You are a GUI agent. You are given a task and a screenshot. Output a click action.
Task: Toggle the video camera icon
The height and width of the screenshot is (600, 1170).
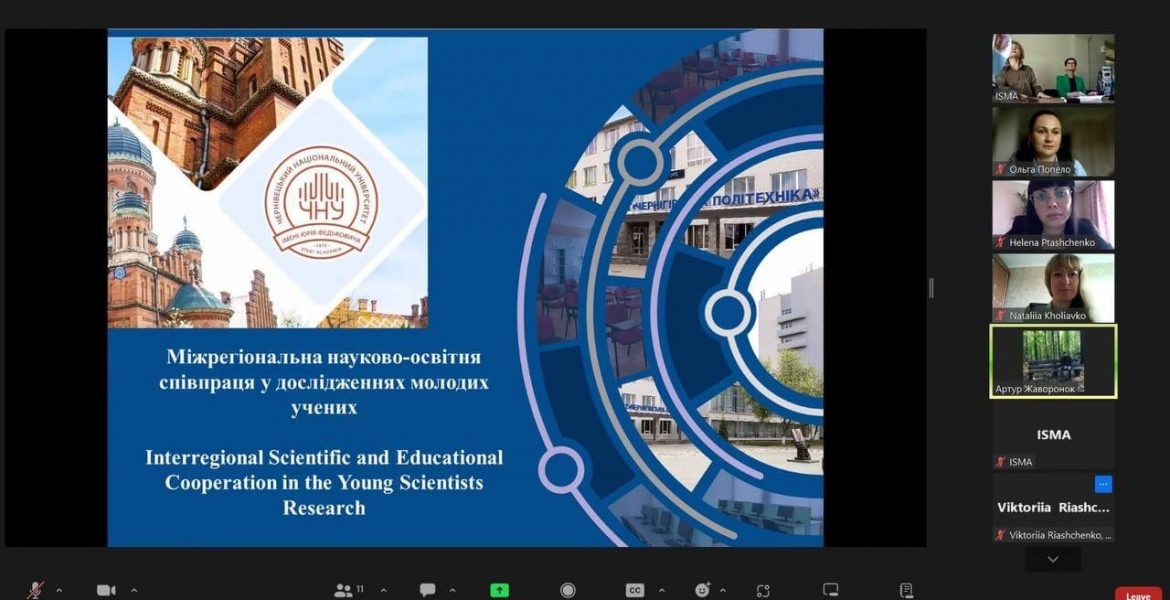point(106,590)
